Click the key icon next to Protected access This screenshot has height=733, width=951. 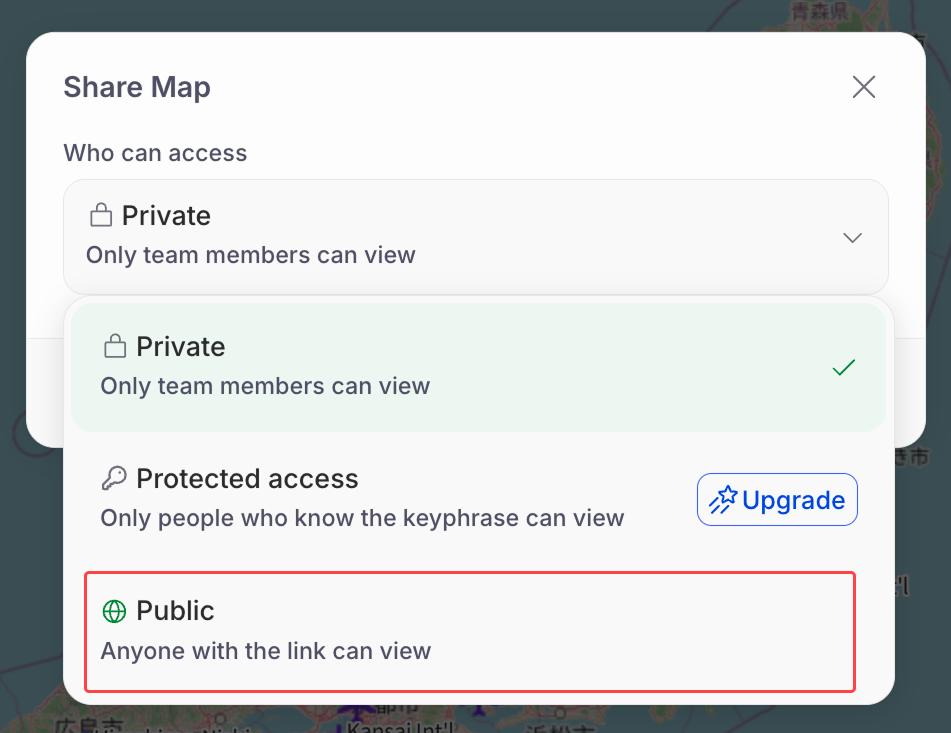(x=114, y=478)
